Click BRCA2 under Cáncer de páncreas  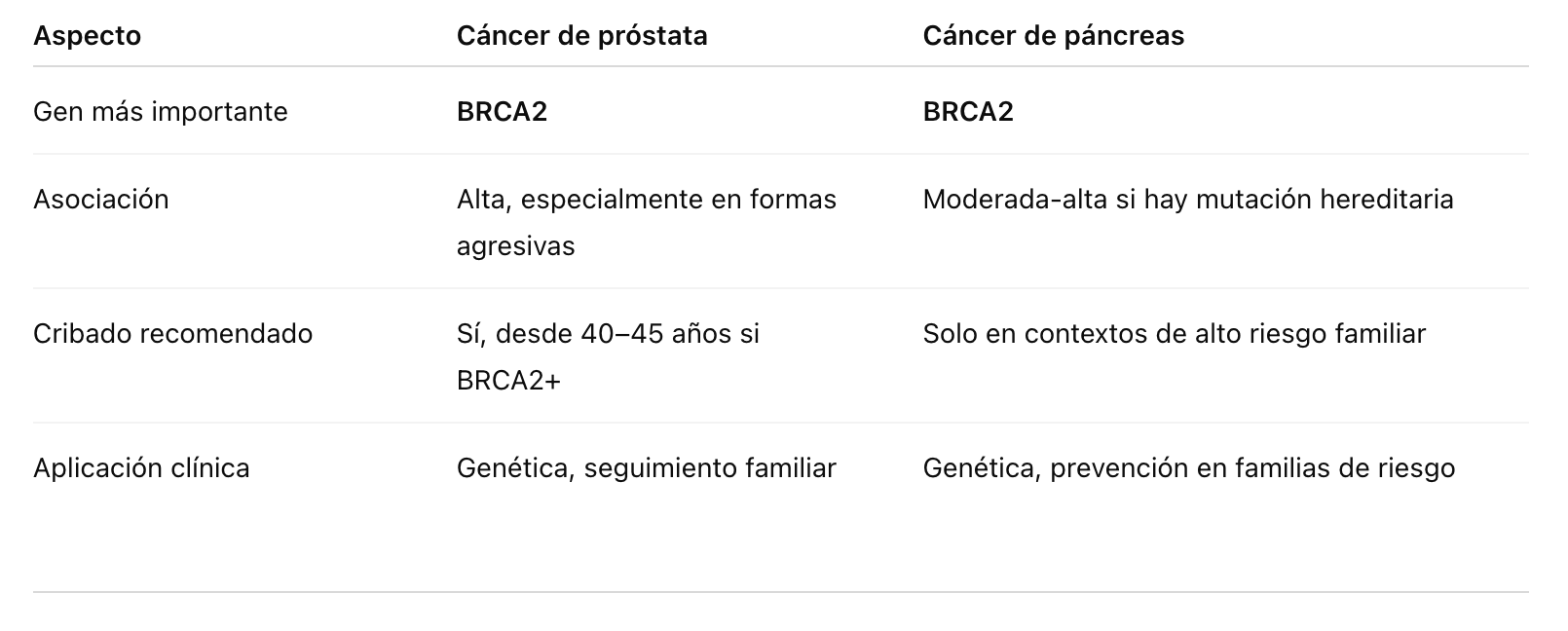967,112
